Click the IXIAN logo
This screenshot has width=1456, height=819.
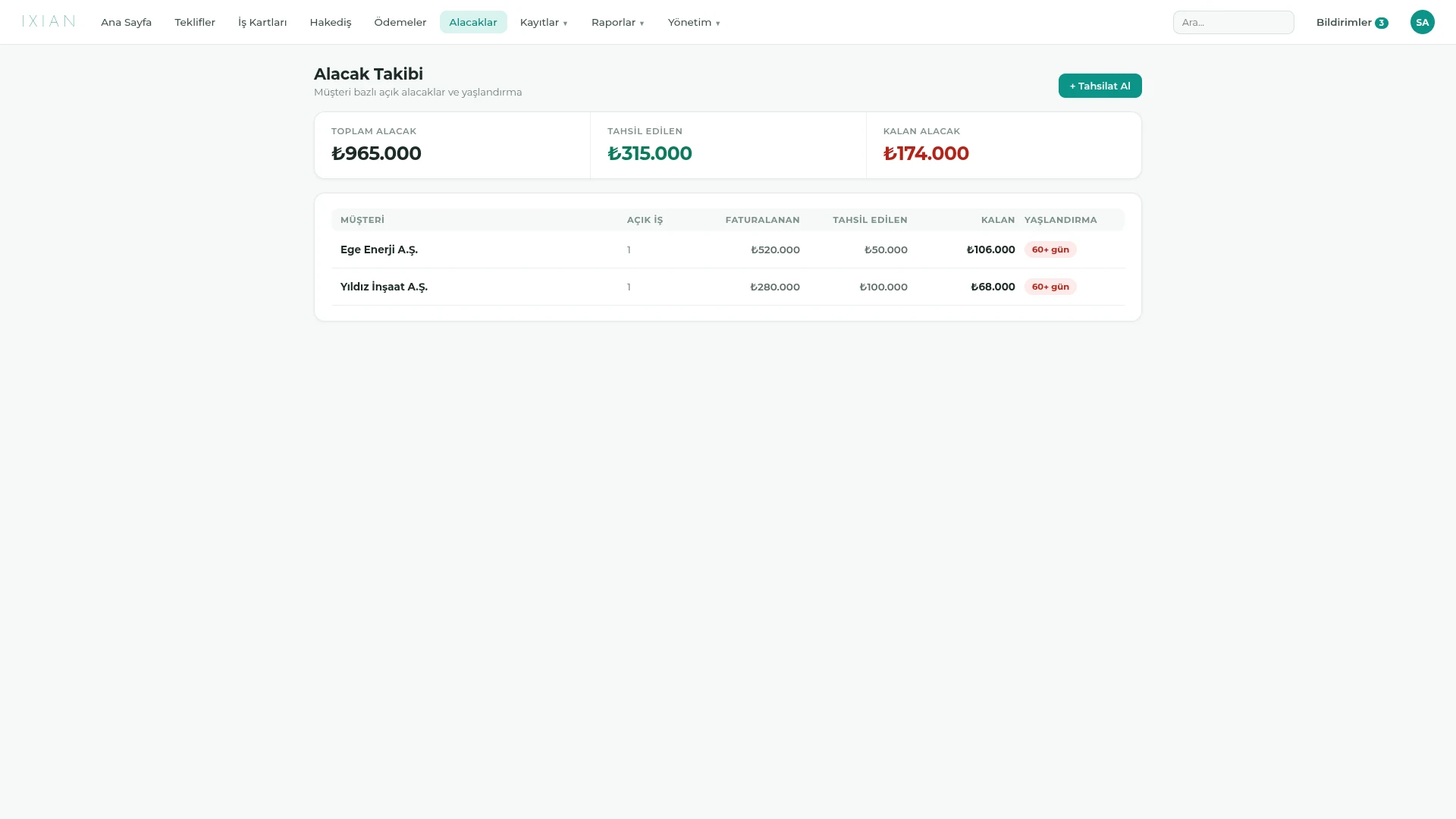pos(49,21)
